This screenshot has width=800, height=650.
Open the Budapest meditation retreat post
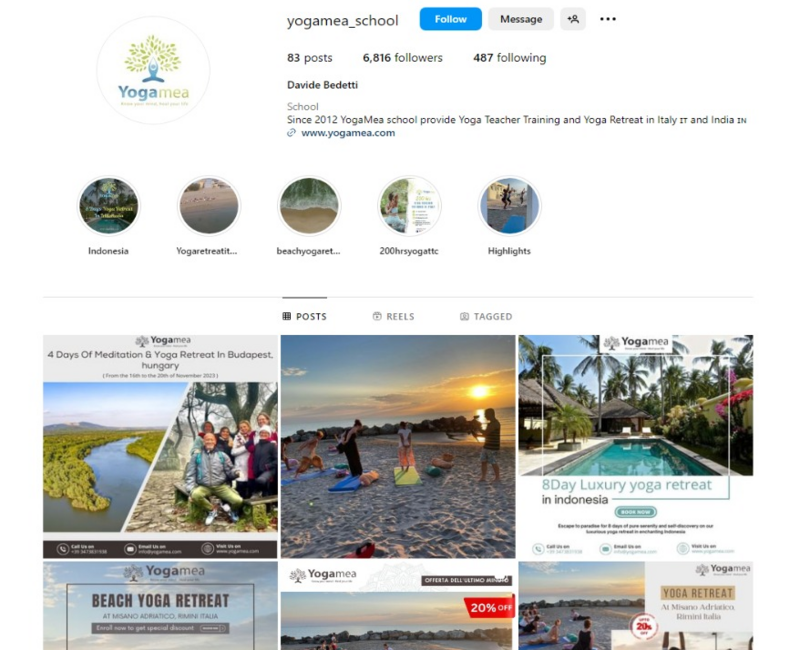coord(160,446)
